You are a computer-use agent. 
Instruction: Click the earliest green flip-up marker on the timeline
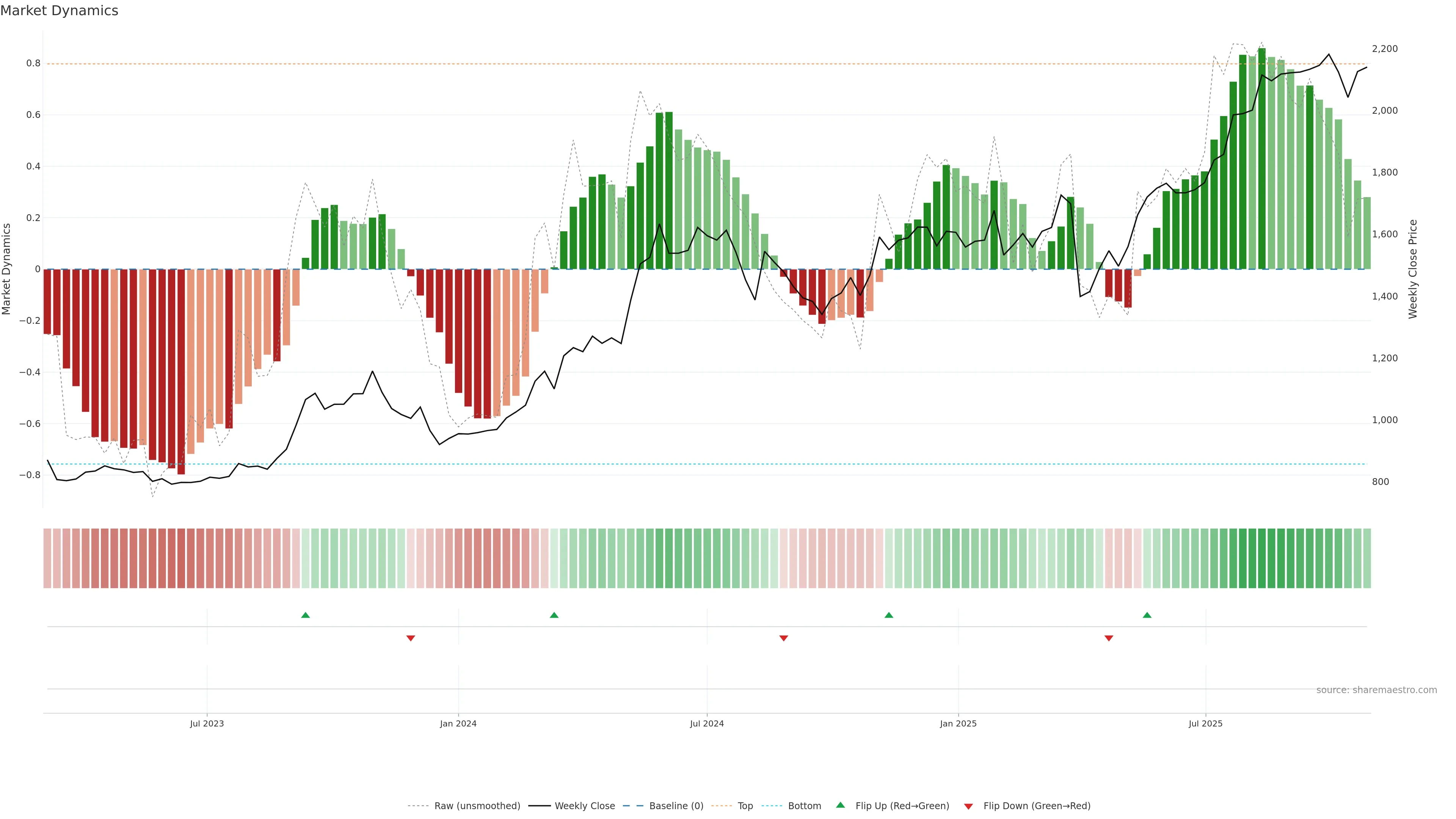click(x=305, y=615)
